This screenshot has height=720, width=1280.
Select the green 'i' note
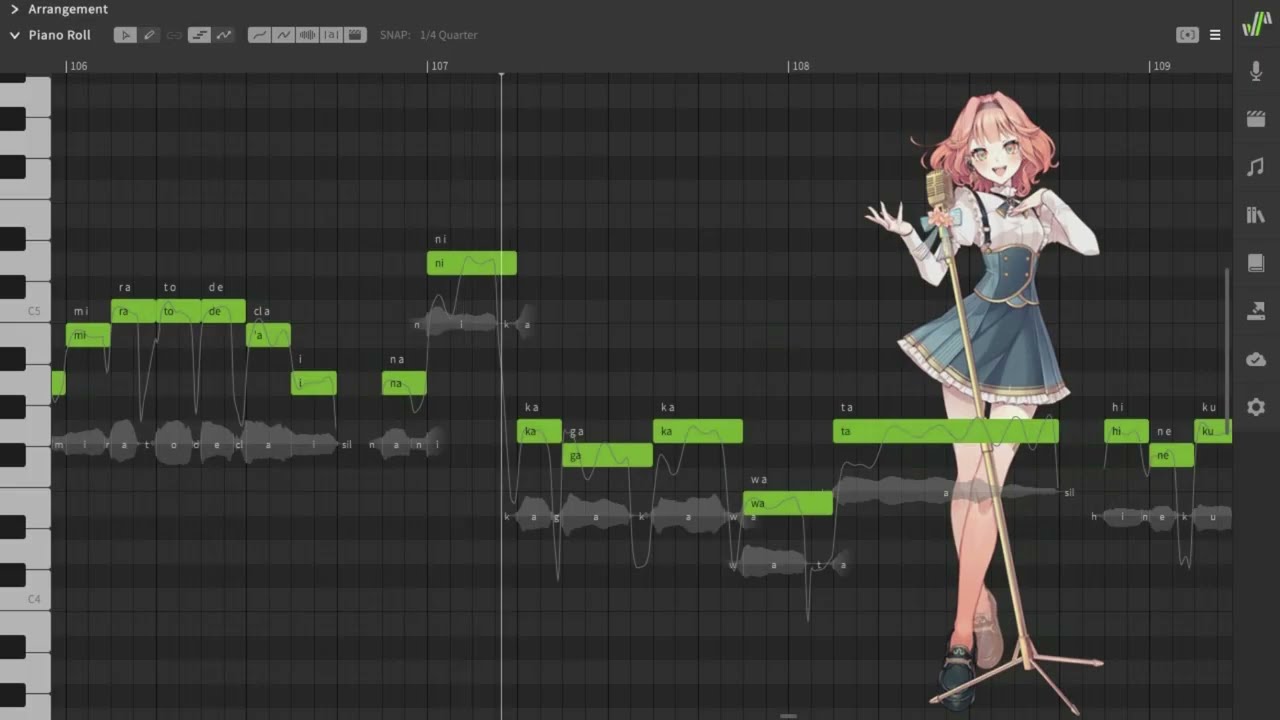click(314, 383)
